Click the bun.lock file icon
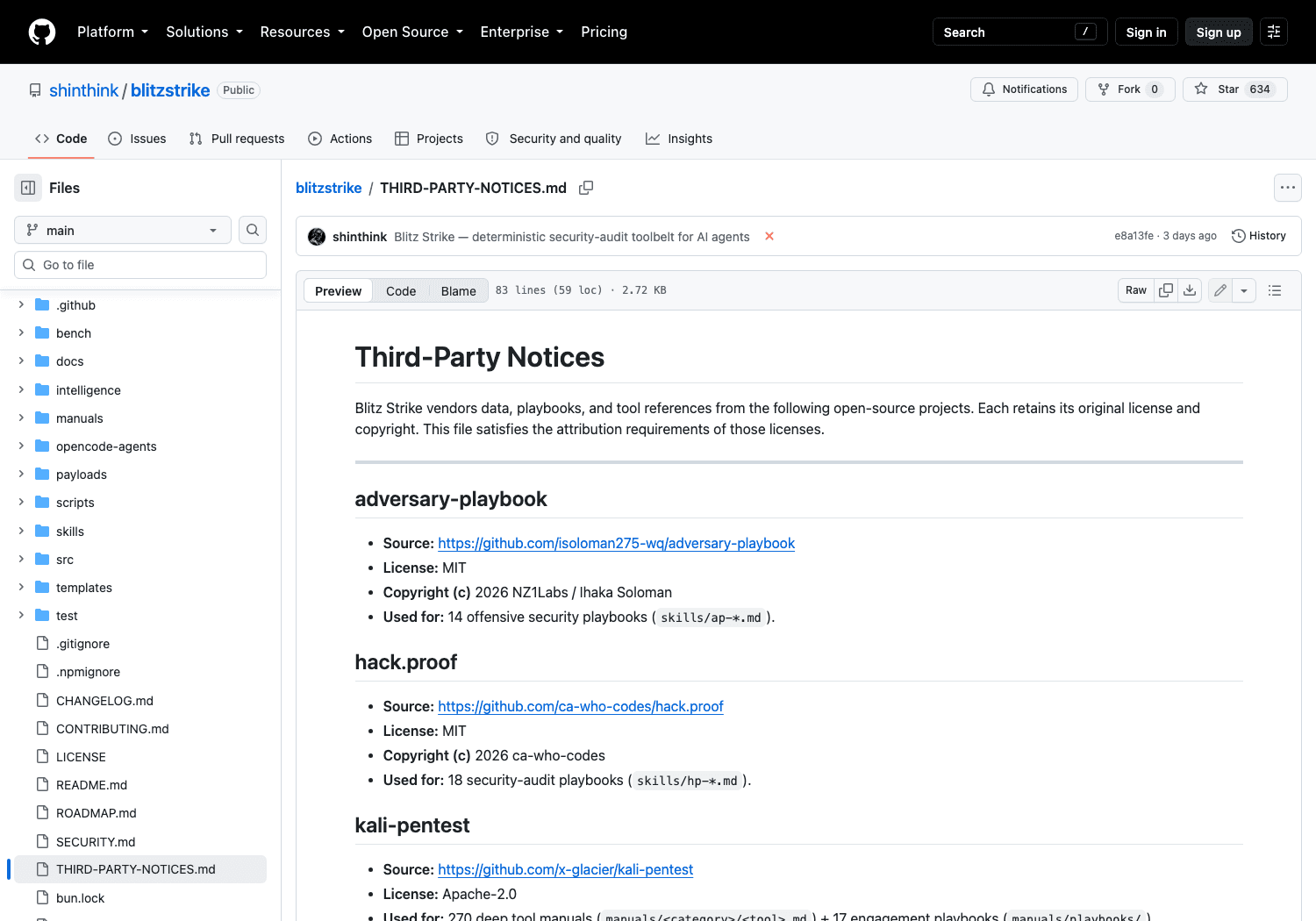 click(42, 898)
